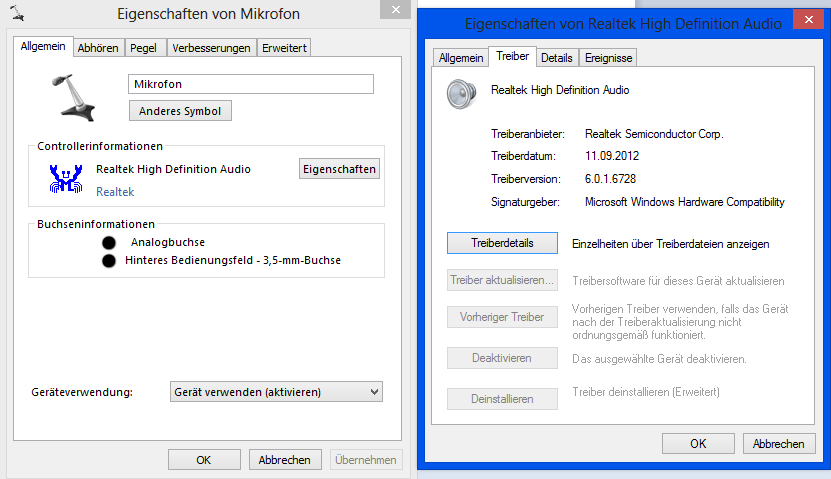
Task: Open controller Eigenschaften button
Action: pyautogui.click(x=339, y=169)
